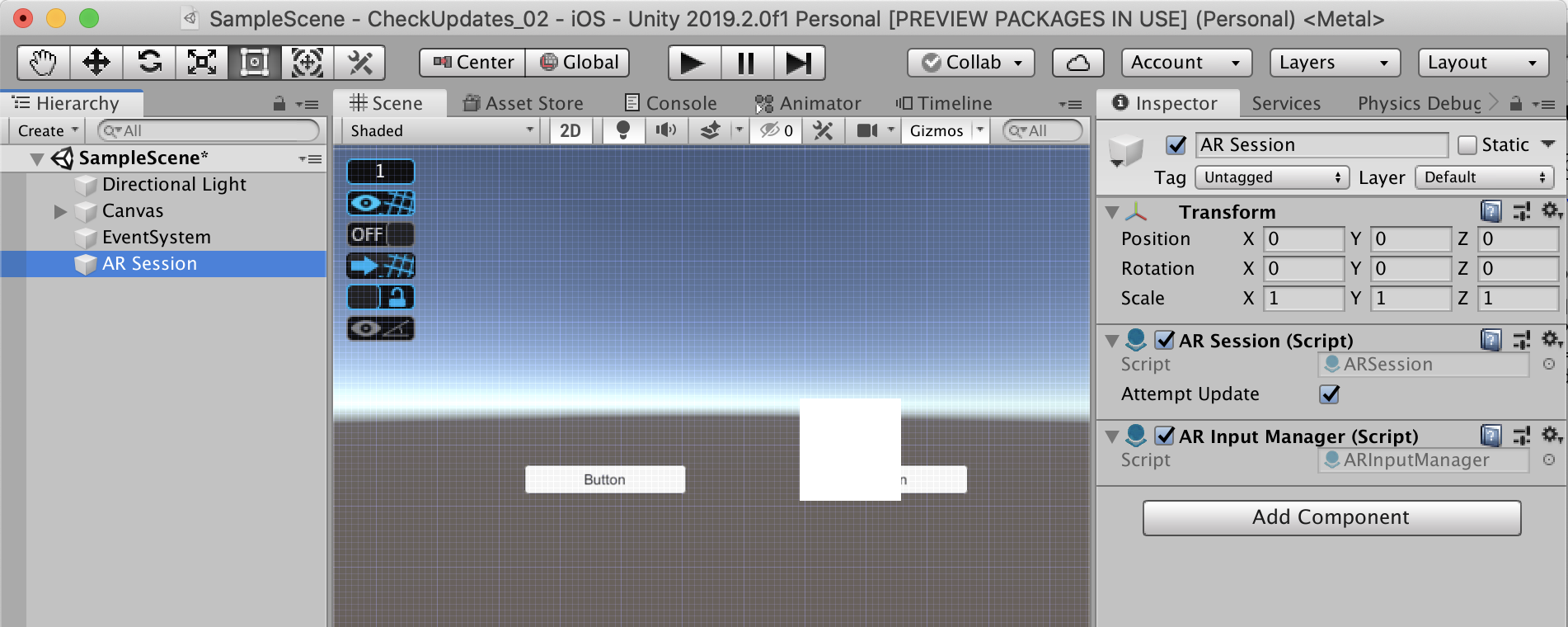Toggle the 2D view mode

tap(570, 130)
